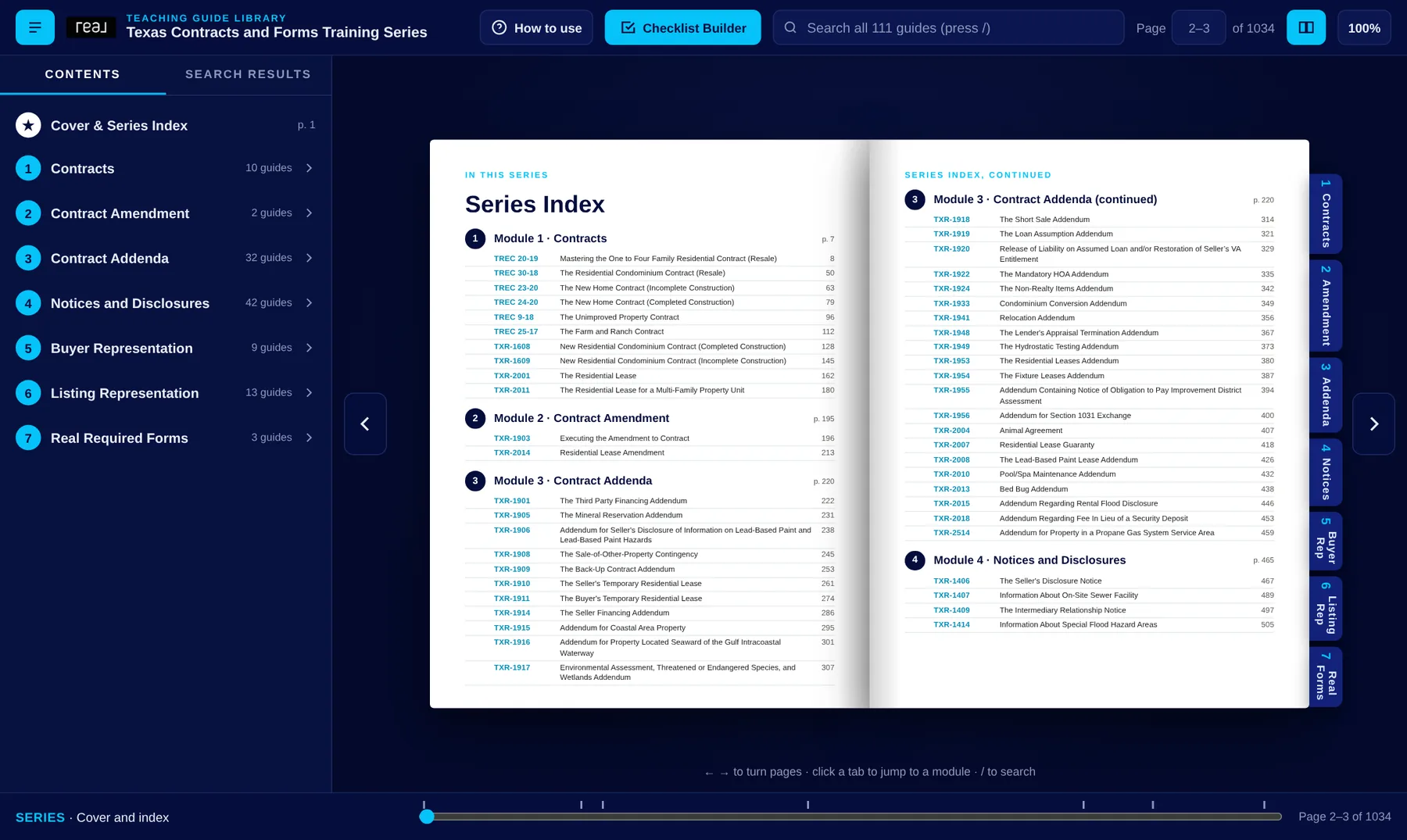Click numbered circle 5 beside Buyer Representation

(28, 348)
